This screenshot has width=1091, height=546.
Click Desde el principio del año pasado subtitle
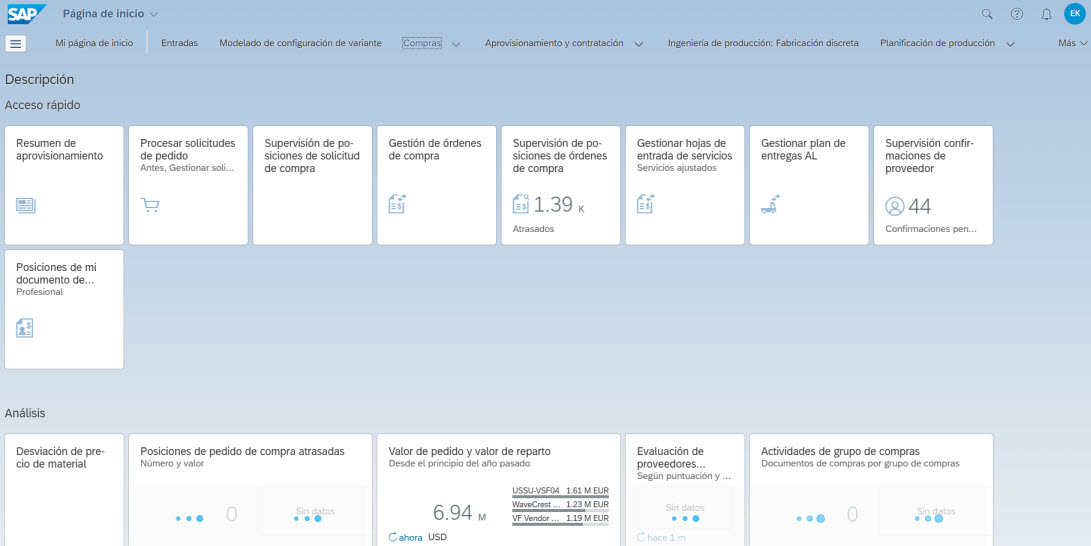(459, 463)
